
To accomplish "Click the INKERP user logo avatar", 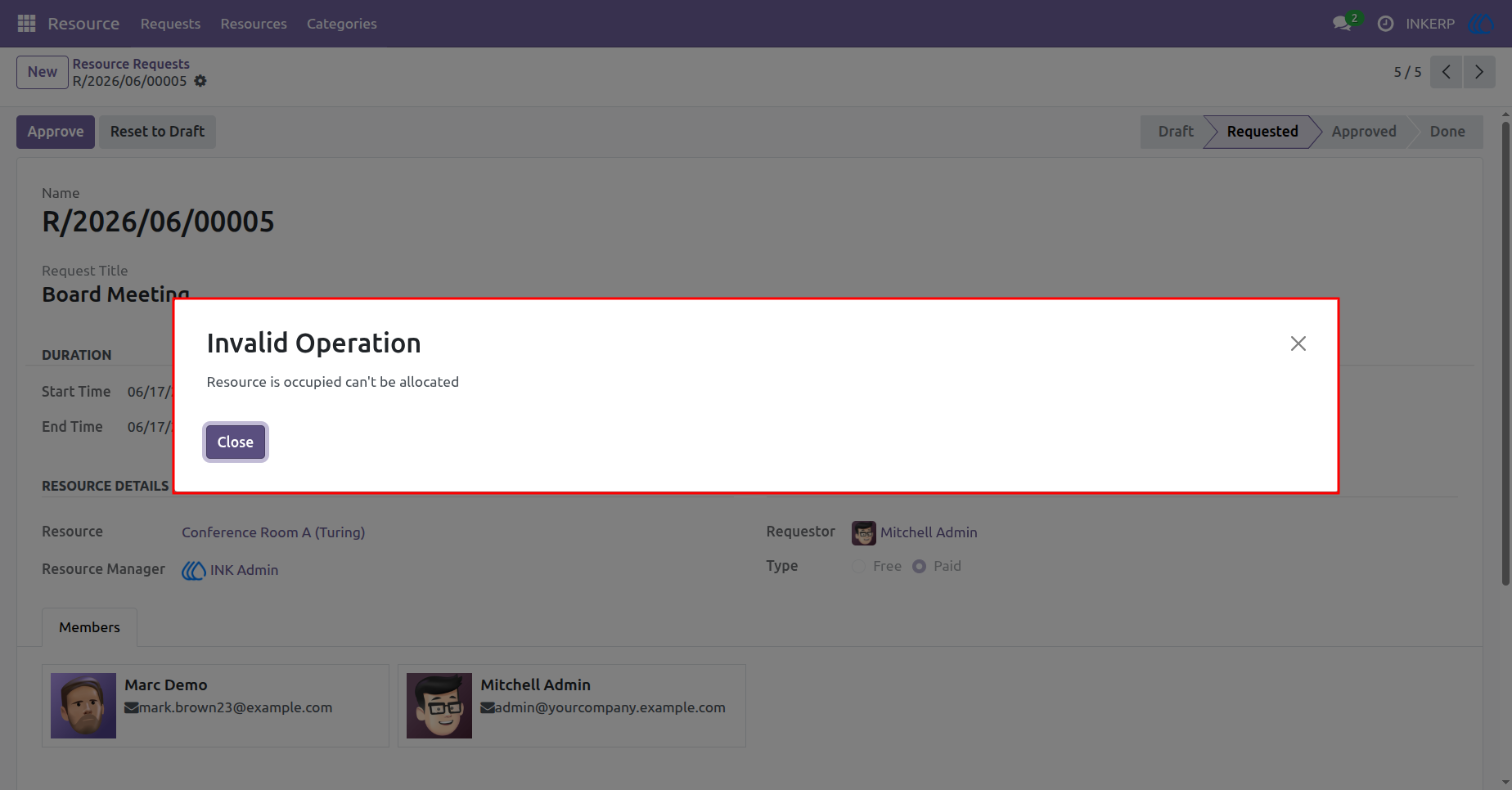I will click(1482, 24).
